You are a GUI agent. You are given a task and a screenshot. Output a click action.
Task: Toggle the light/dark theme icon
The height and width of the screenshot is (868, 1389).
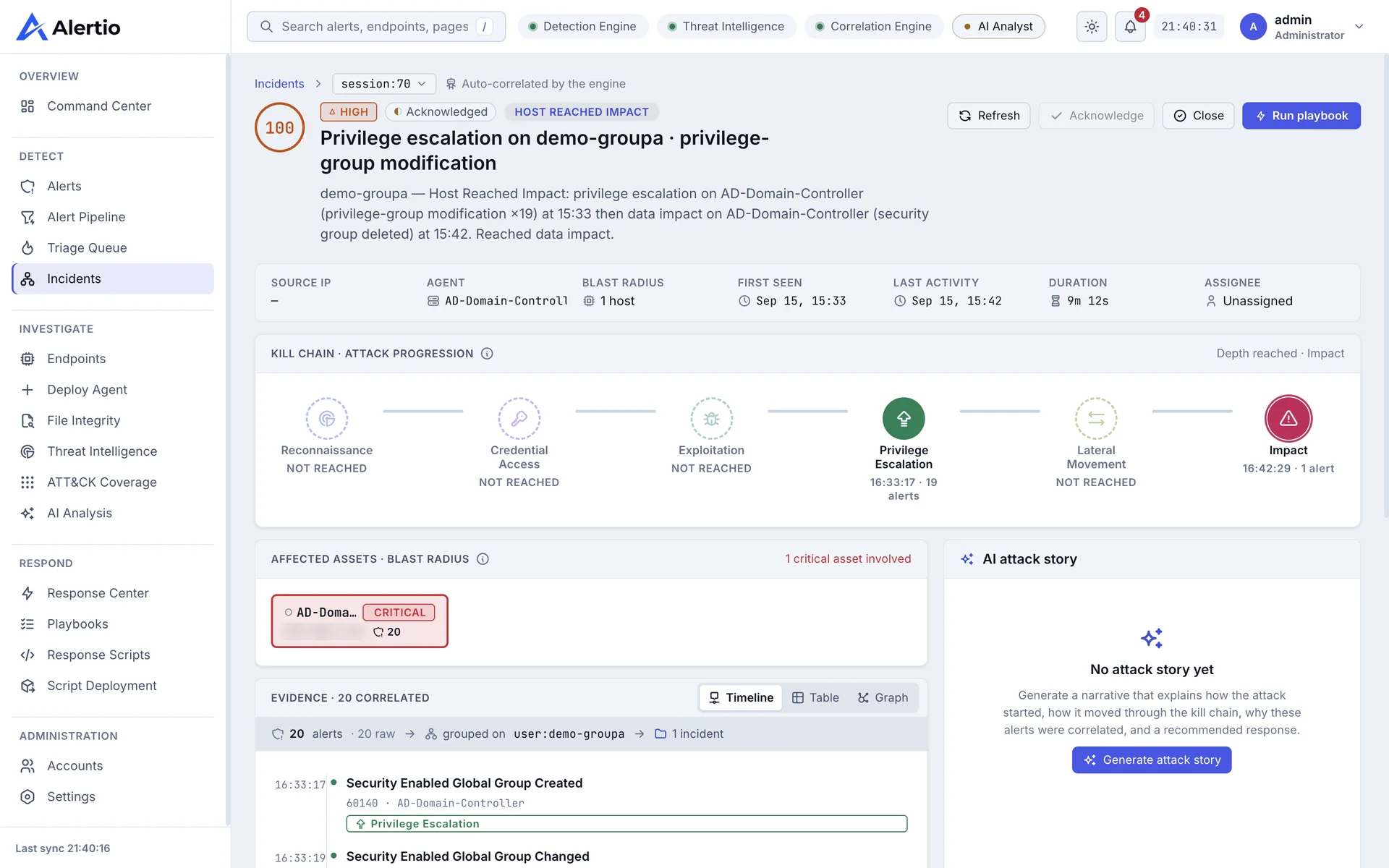point(1092,27)
